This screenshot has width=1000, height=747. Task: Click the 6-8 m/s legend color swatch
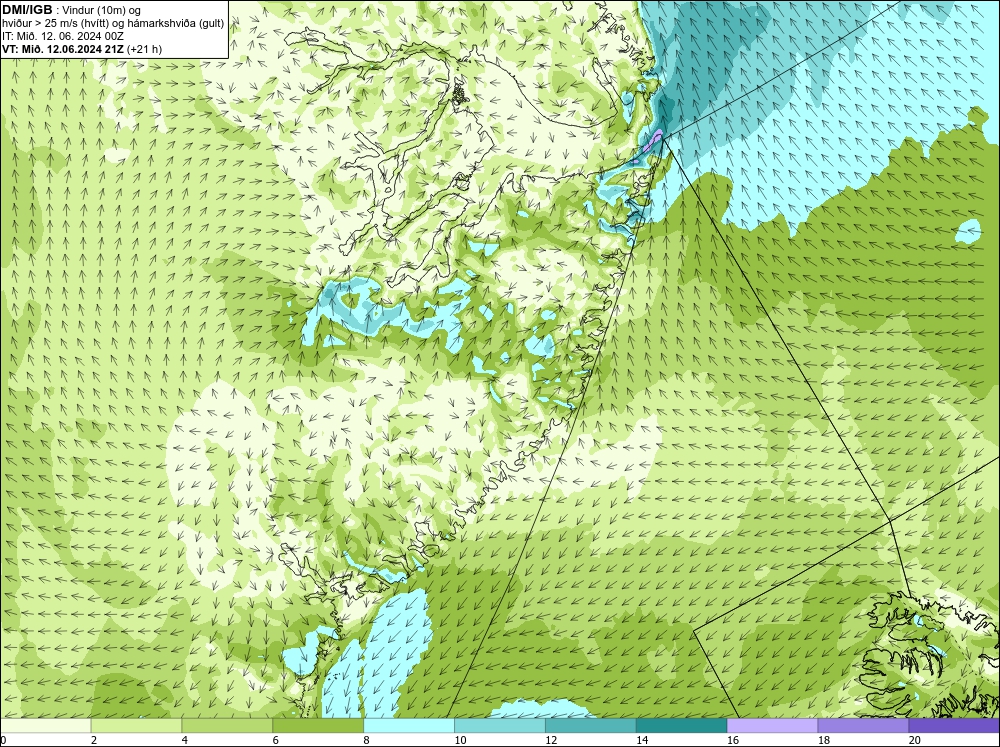(318, 725)
